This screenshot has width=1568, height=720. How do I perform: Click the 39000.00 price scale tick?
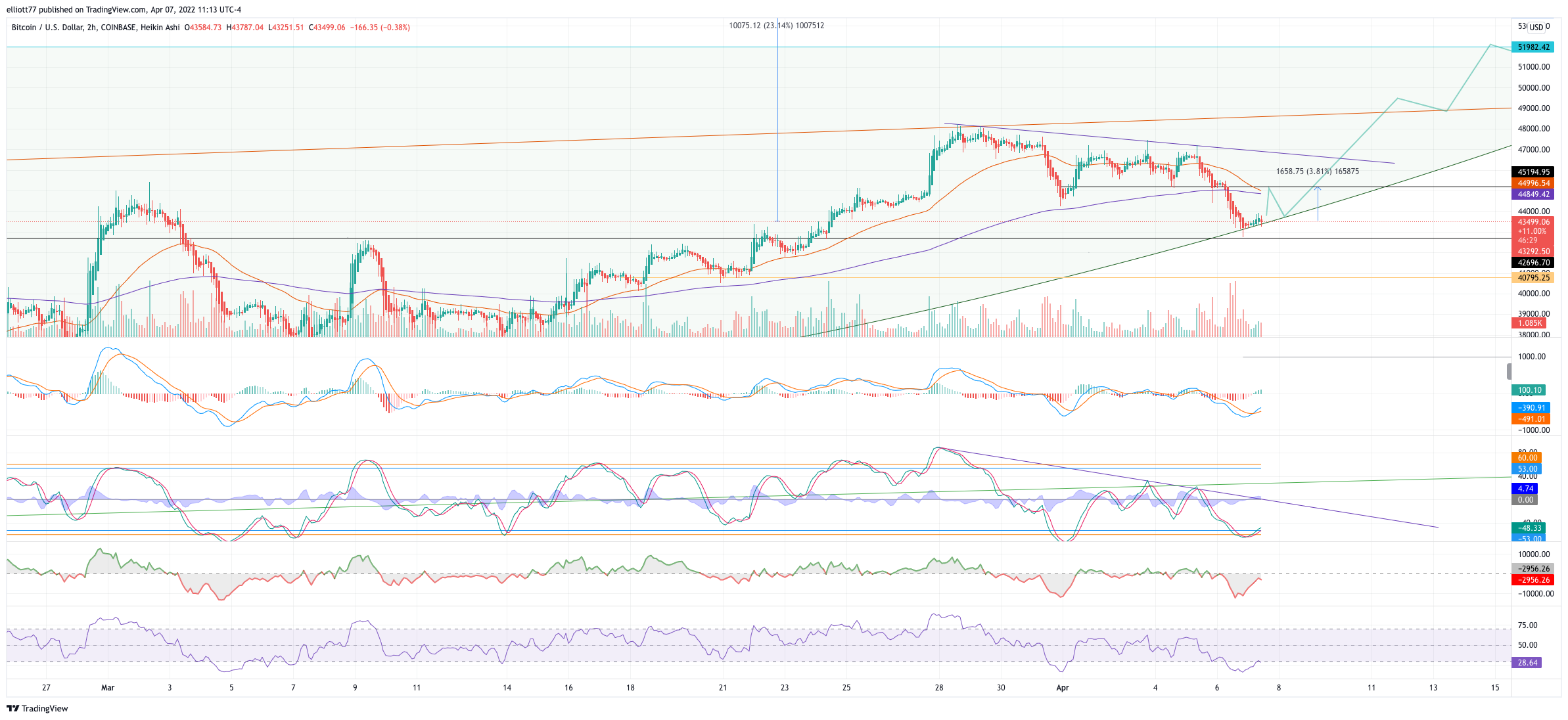tap(1534, 314)
